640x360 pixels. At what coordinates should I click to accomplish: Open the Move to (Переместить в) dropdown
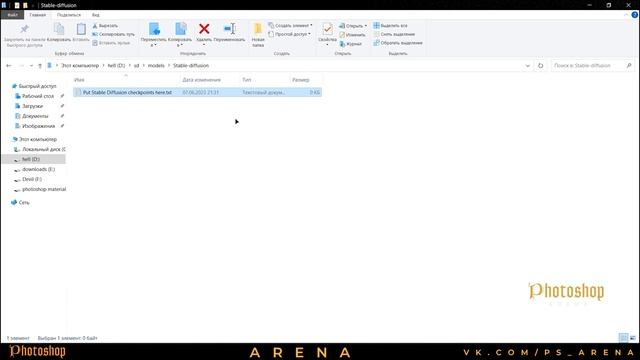(153, 35)
